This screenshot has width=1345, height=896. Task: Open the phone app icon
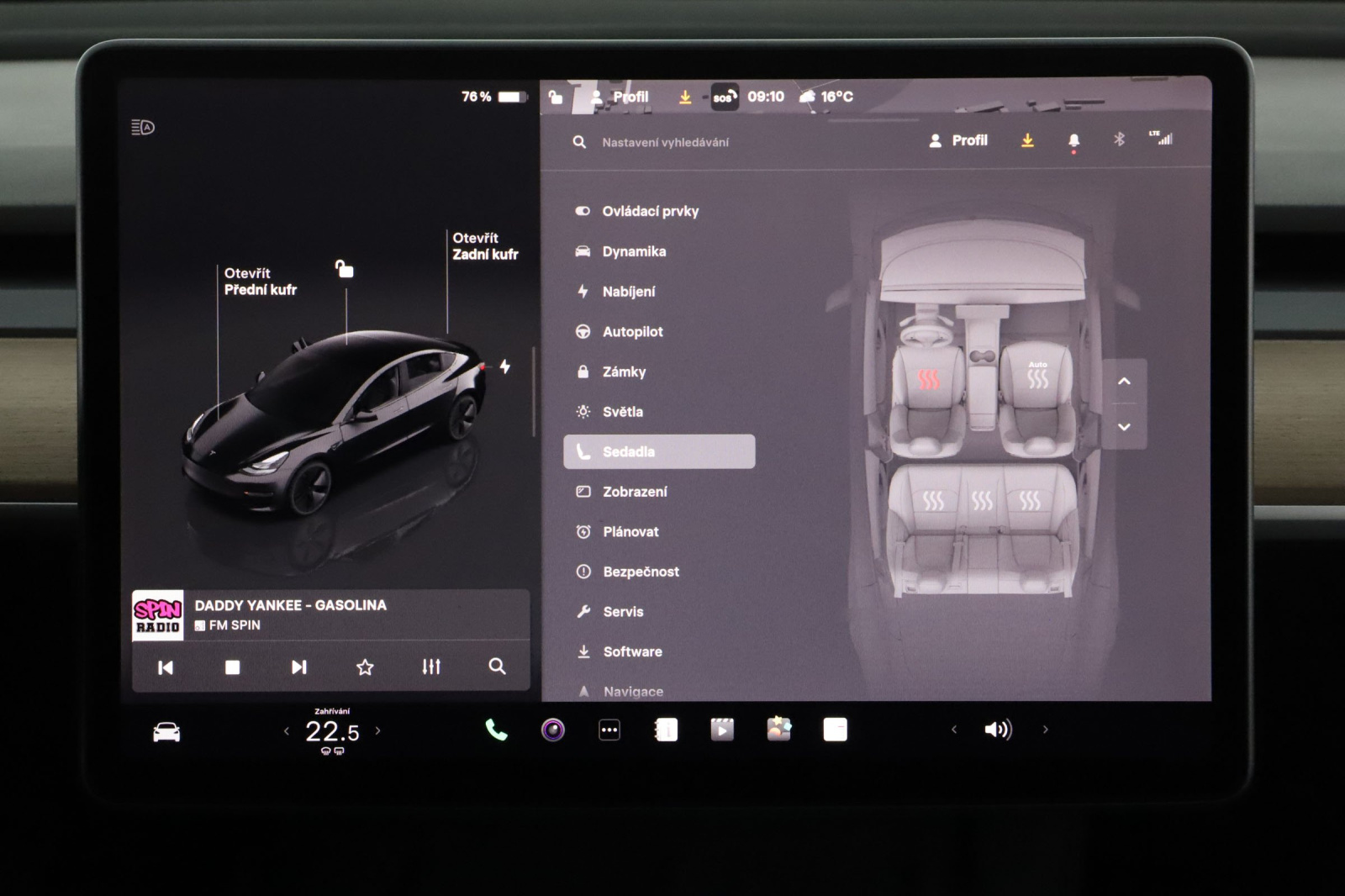click(496, 730)
